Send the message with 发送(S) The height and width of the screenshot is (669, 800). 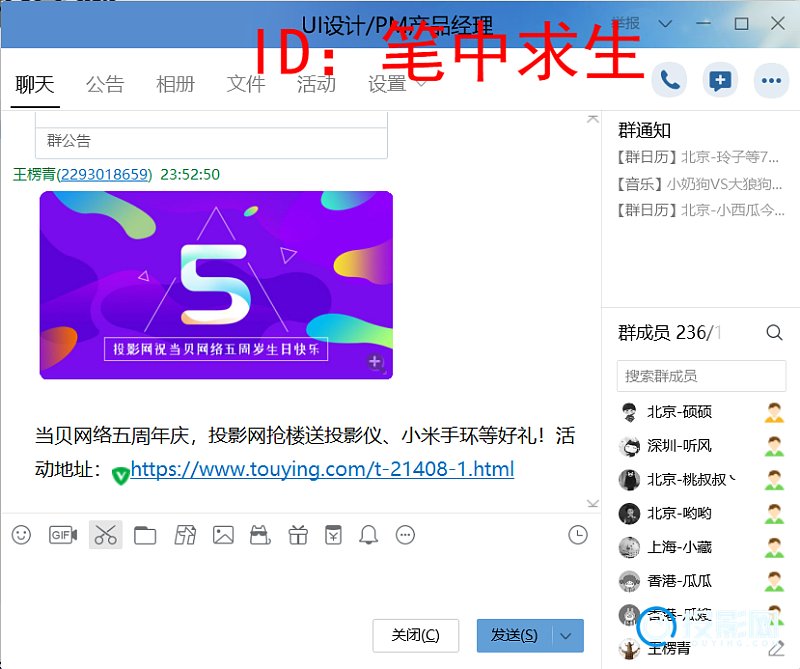point(514,636)
